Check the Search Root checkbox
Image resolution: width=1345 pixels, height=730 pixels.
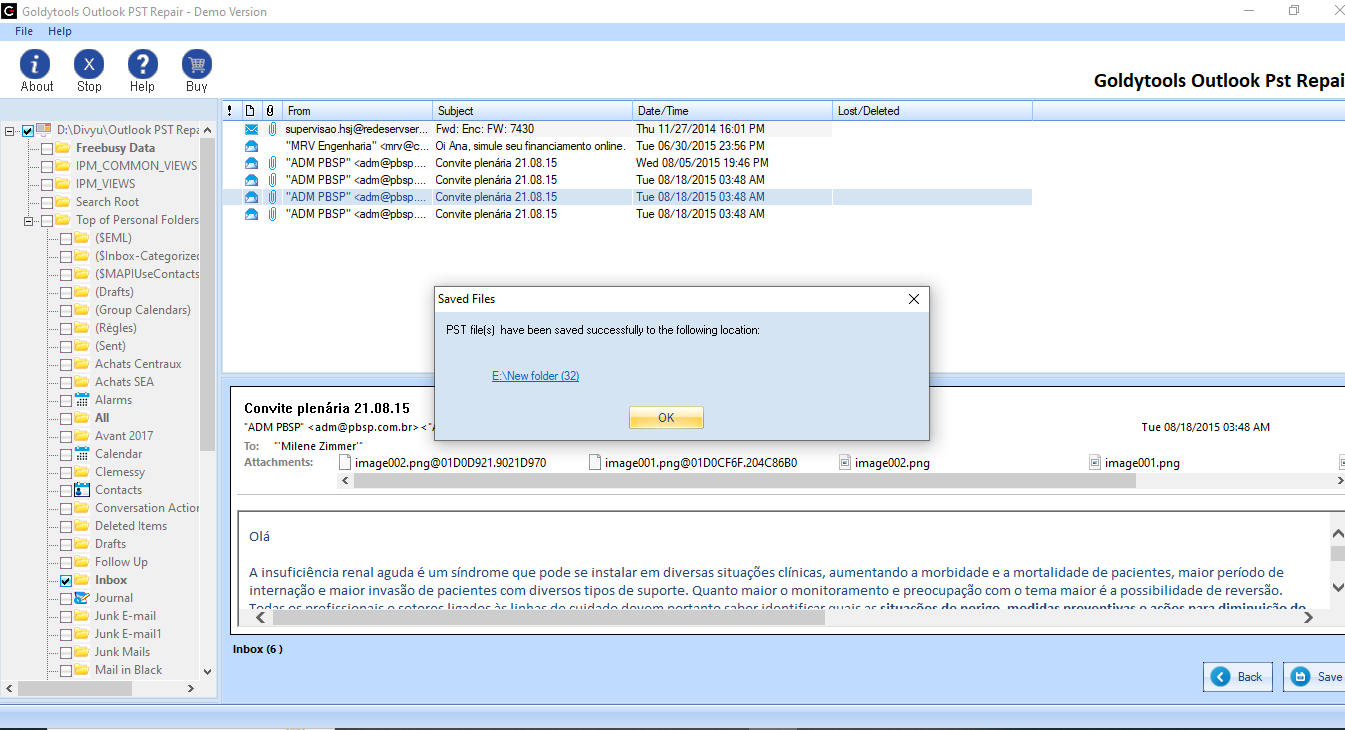pyautogui.click(x=47, y=202)
